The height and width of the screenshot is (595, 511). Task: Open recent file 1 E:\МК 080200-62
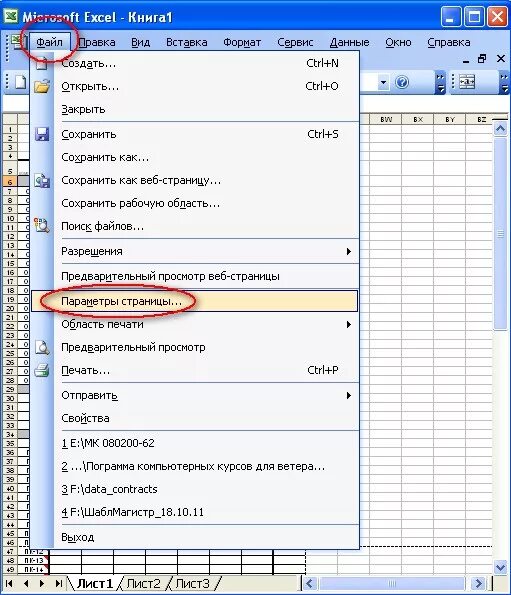point(195,443)
